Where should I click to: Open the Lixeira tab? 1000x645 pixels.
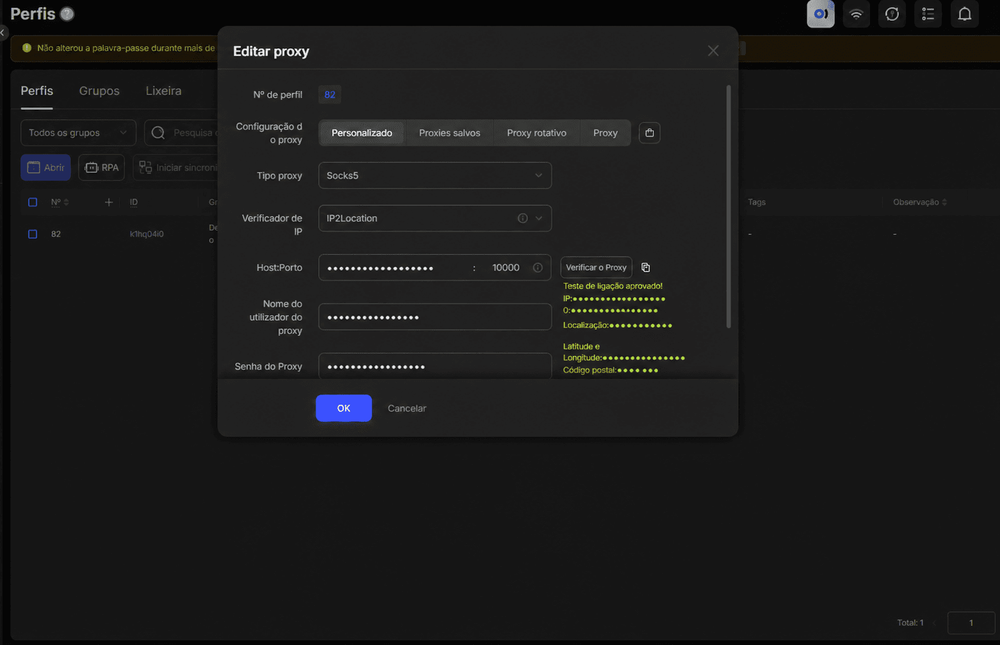tap(163, 91)
